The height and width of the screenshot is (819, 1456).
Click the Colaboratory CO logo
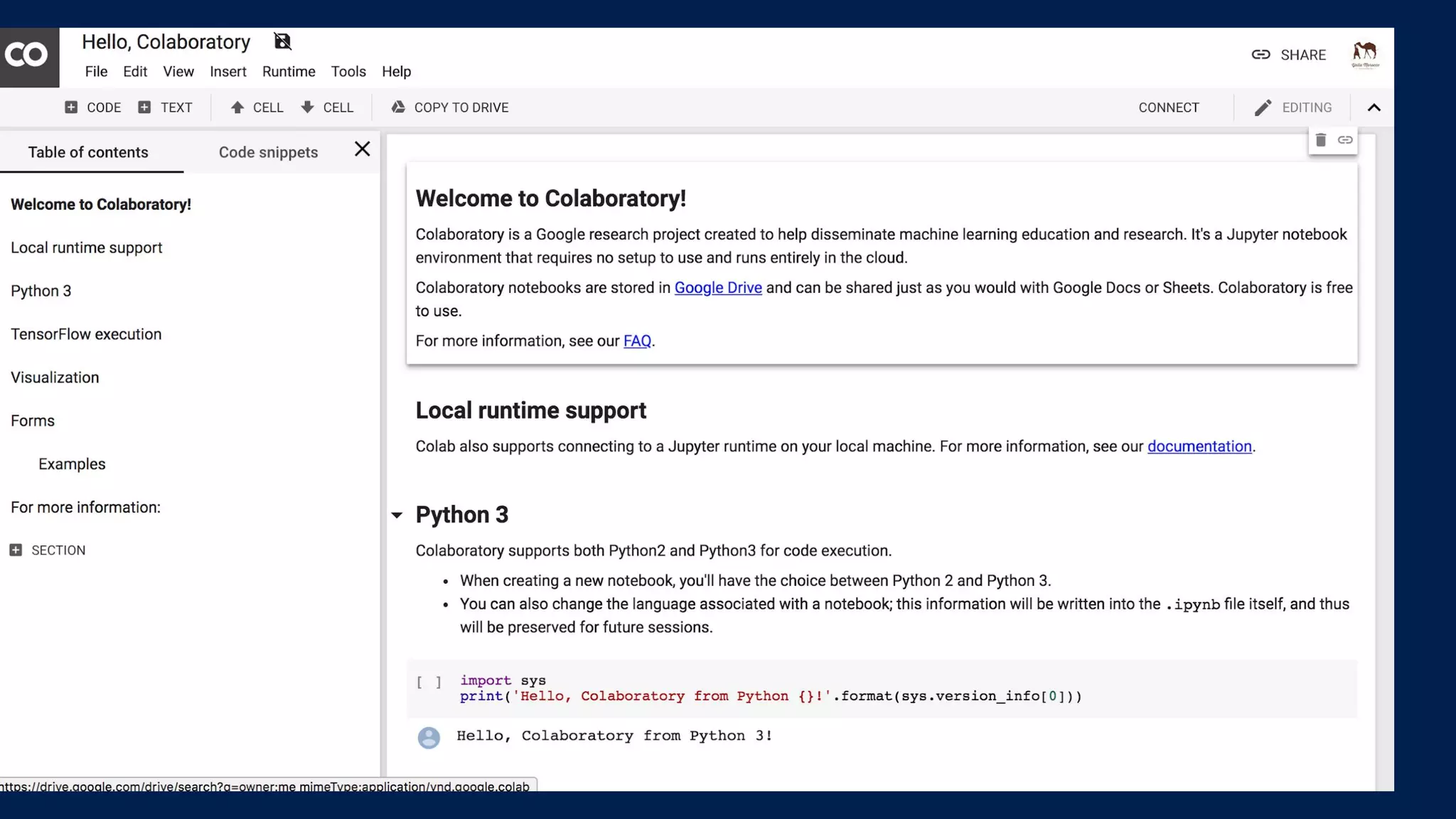[x=29, y=57]
